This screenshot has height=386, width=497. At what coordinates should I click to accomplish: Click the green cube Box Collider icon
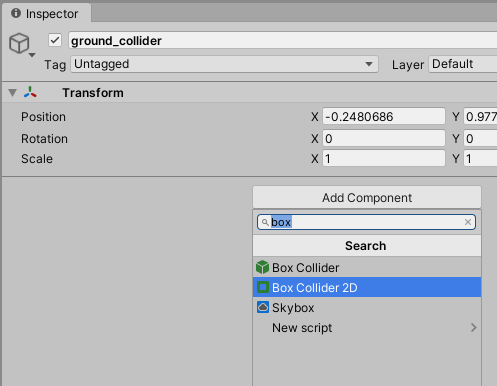click(x=262, y=267)
